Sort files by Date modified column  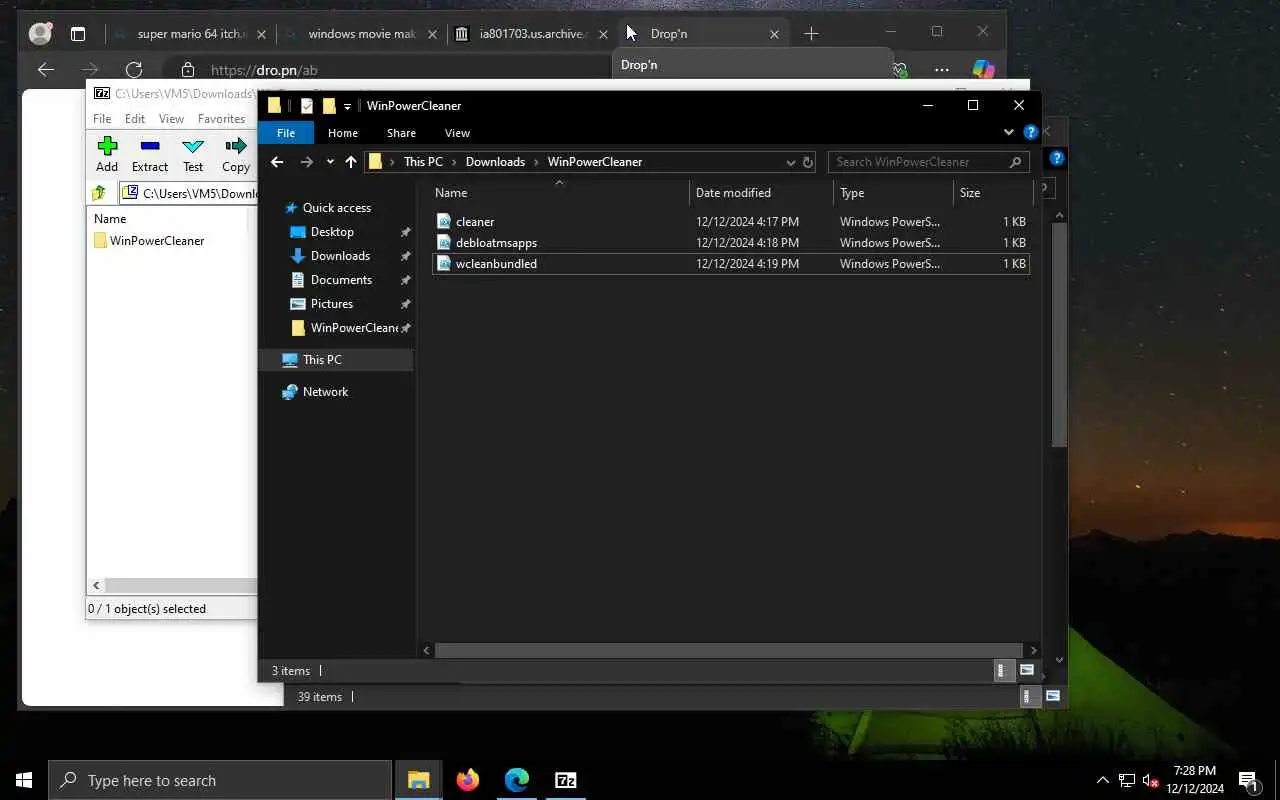(x=761, y=193)
